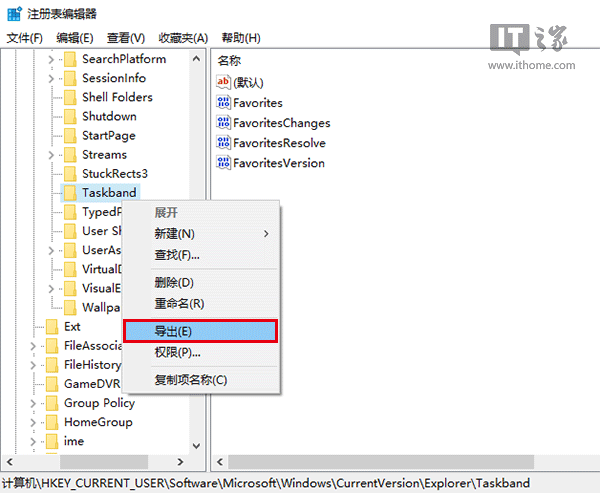
Task: Select the Shell Folders key folder icon
Action: click(x=69, y=97)
